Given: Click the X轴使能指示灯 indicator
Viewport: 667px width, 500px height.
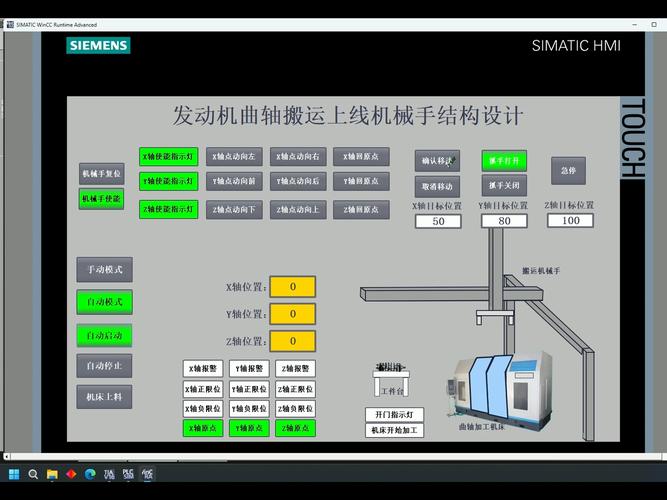Looking at the screenshot, I should [x=168, y=157].
